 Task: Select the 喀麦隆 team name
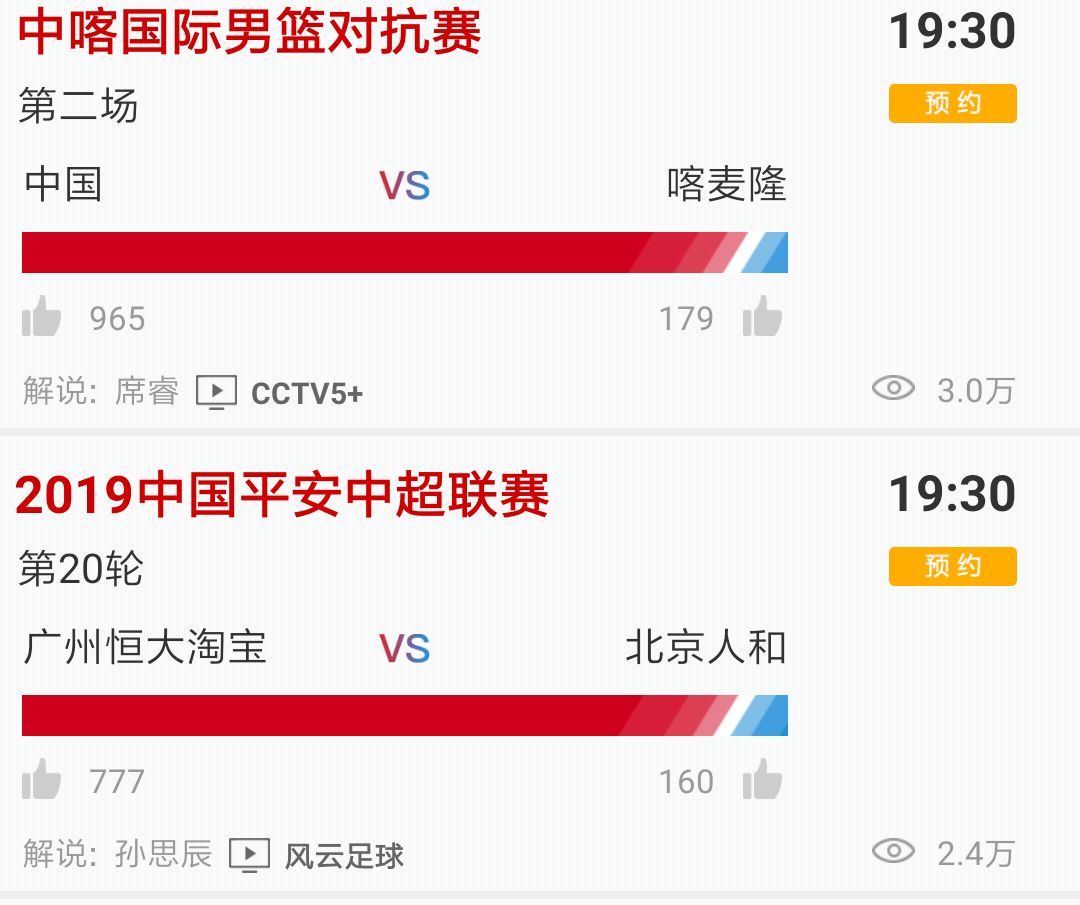pos(727,185)
